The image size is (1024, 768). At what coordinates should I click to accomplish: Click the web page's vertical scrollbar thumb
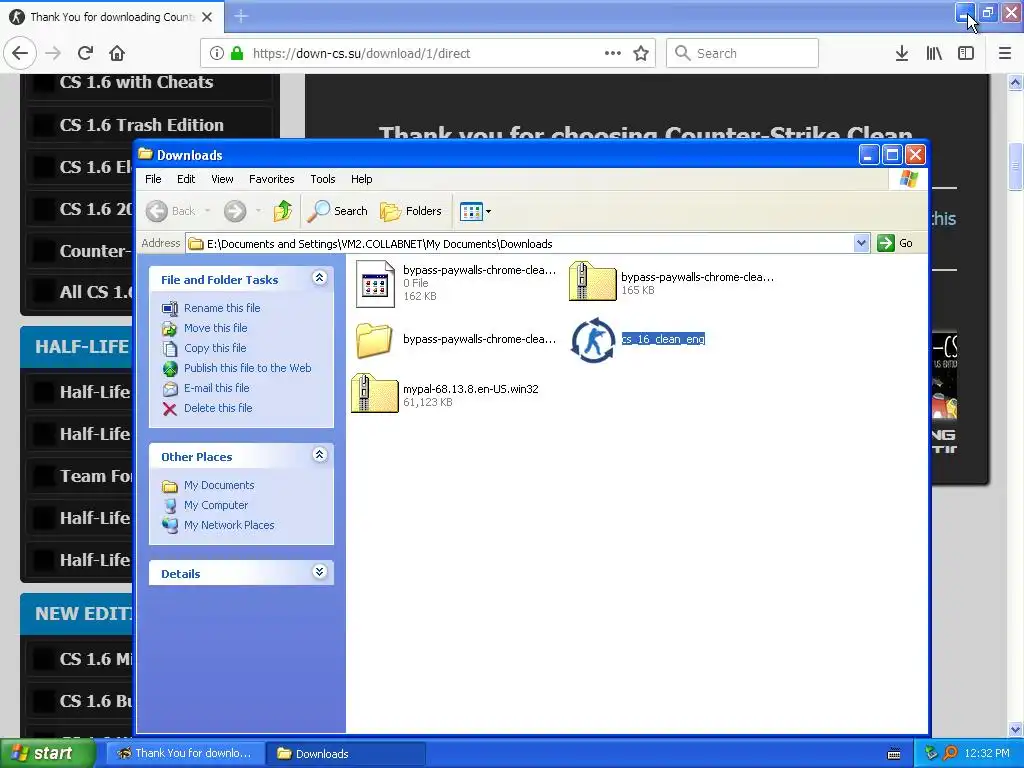pyautogui.click(x=1015, y=167)
